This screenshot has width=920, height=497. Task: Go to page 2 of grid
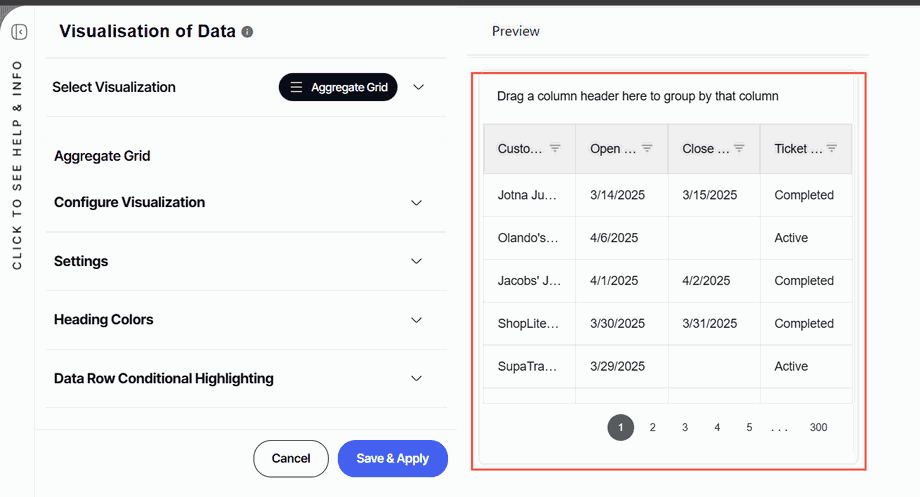652,428
